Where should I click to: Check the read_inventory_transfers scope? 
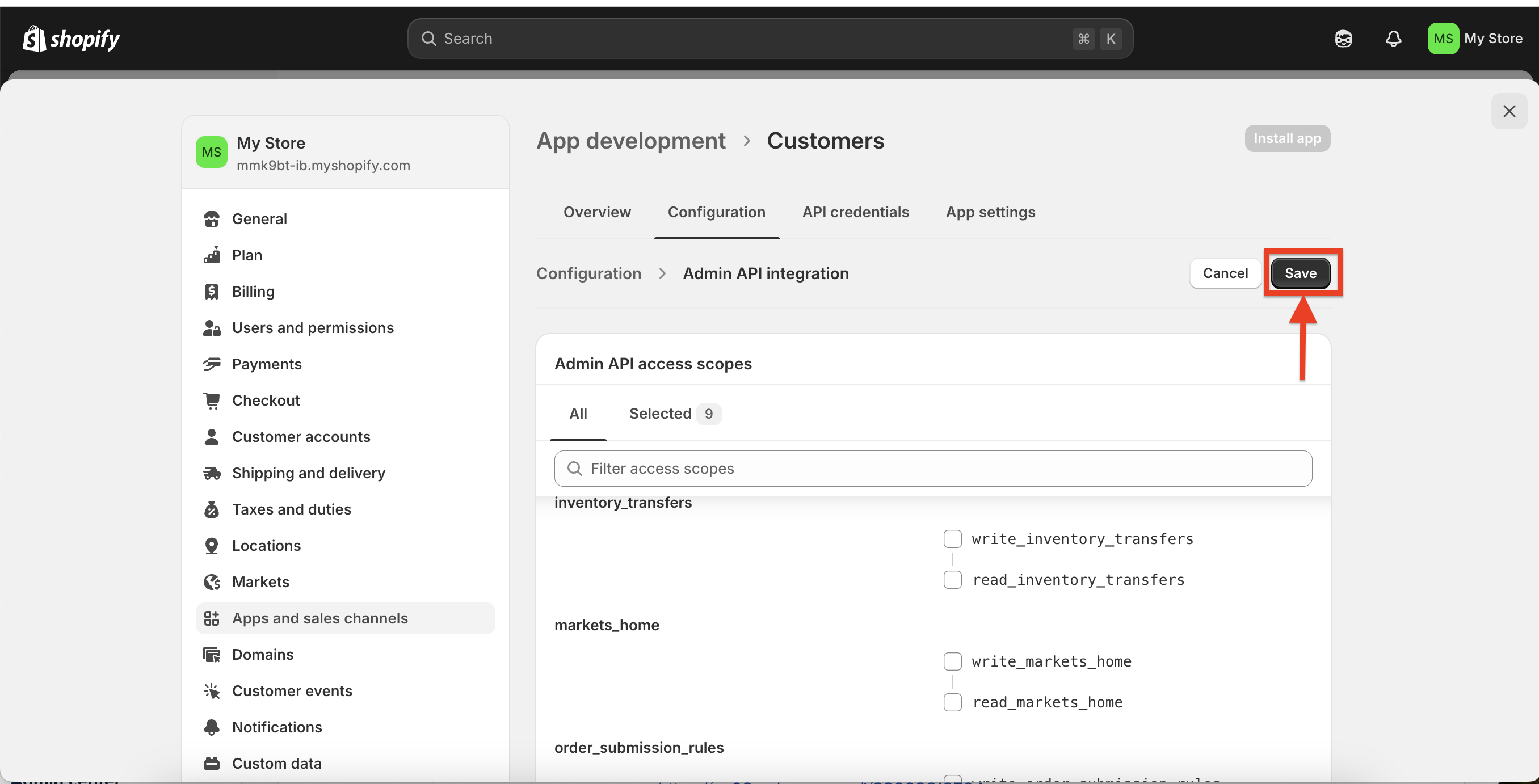(952, 580)
